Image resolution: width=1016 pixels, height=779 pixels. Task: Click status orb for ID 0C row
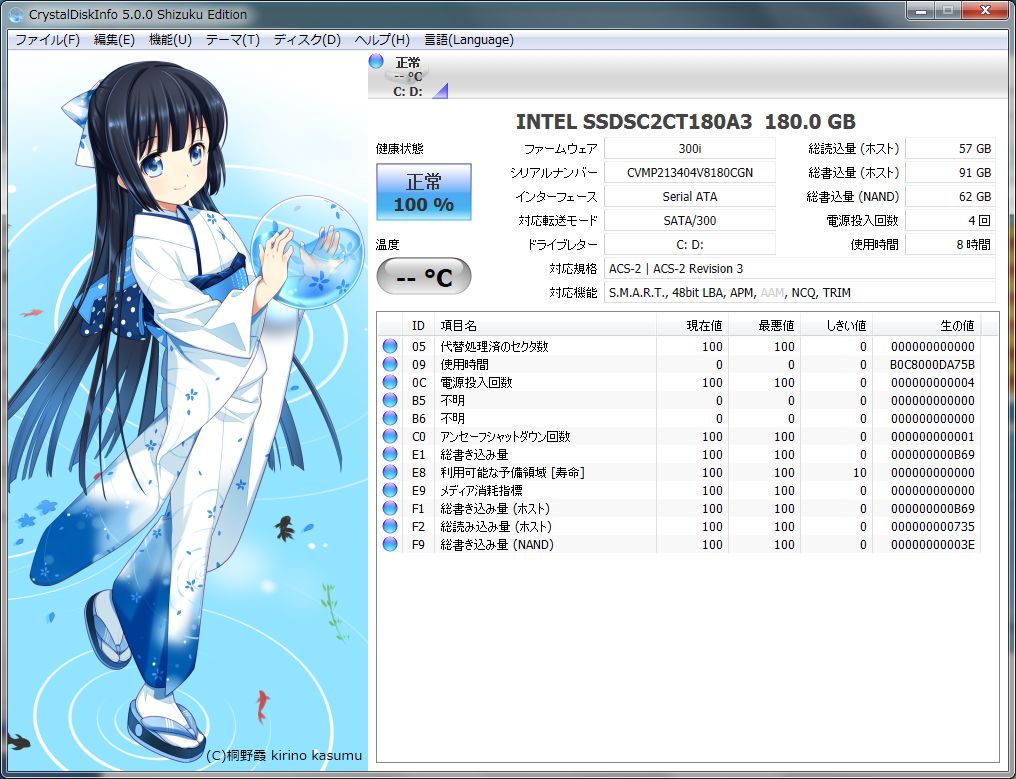(x=390, y=382)
